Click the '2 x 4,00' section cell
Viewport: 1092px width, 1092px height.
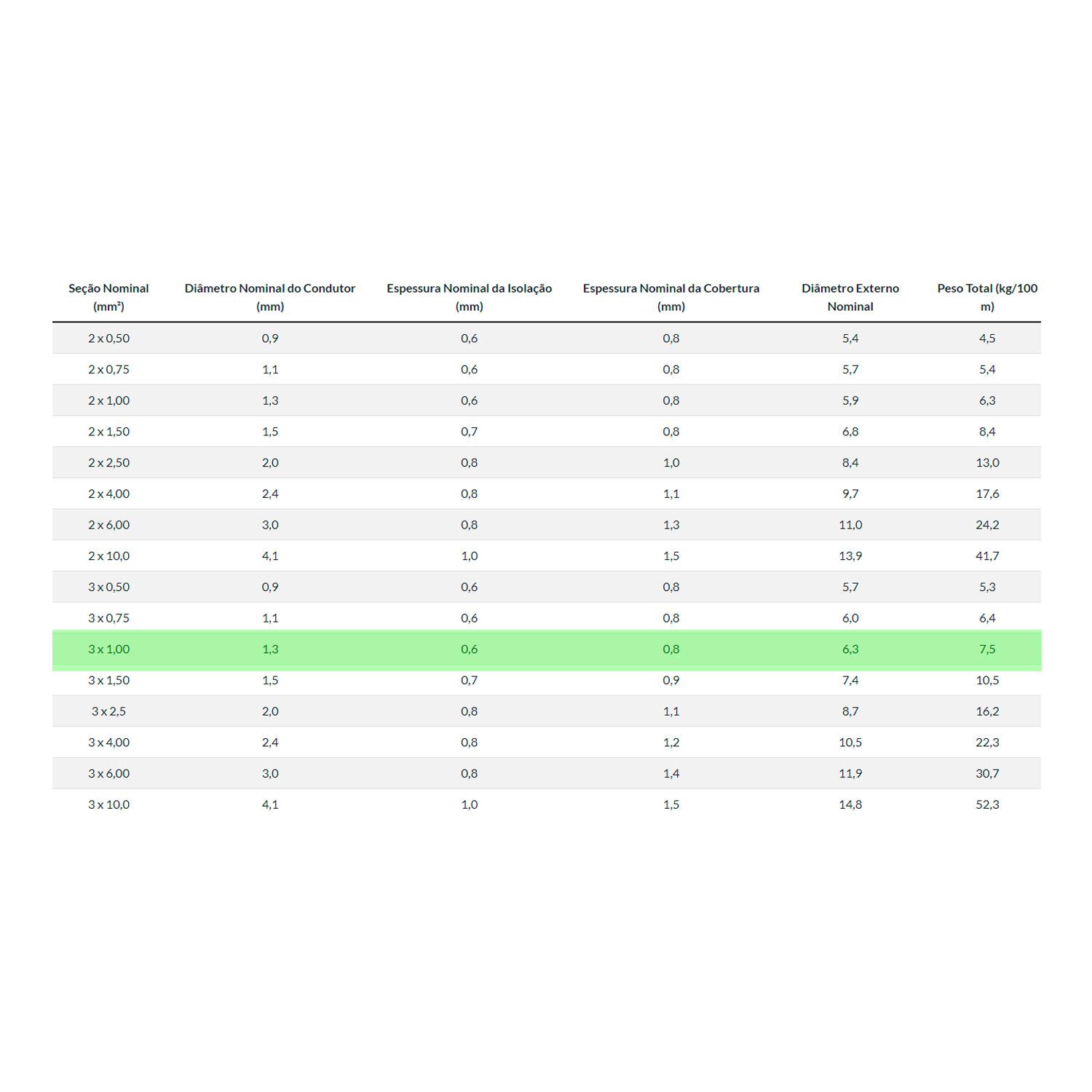[108, 494]
